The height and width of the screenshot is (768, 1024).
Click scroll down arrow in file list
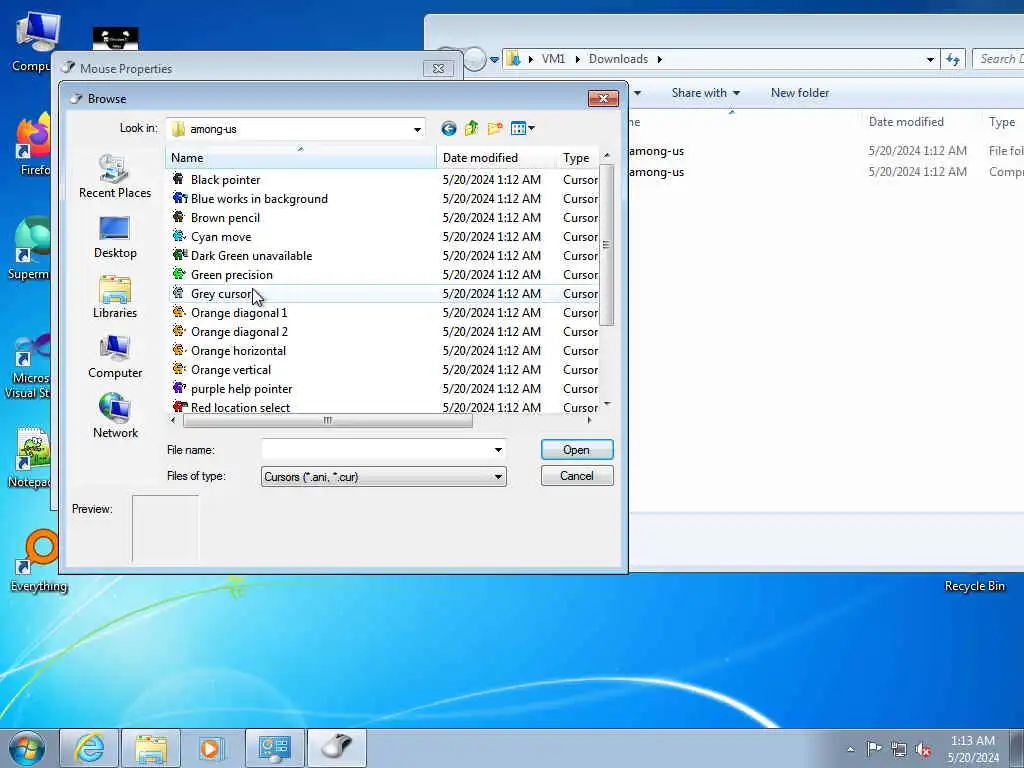(607, 404)
